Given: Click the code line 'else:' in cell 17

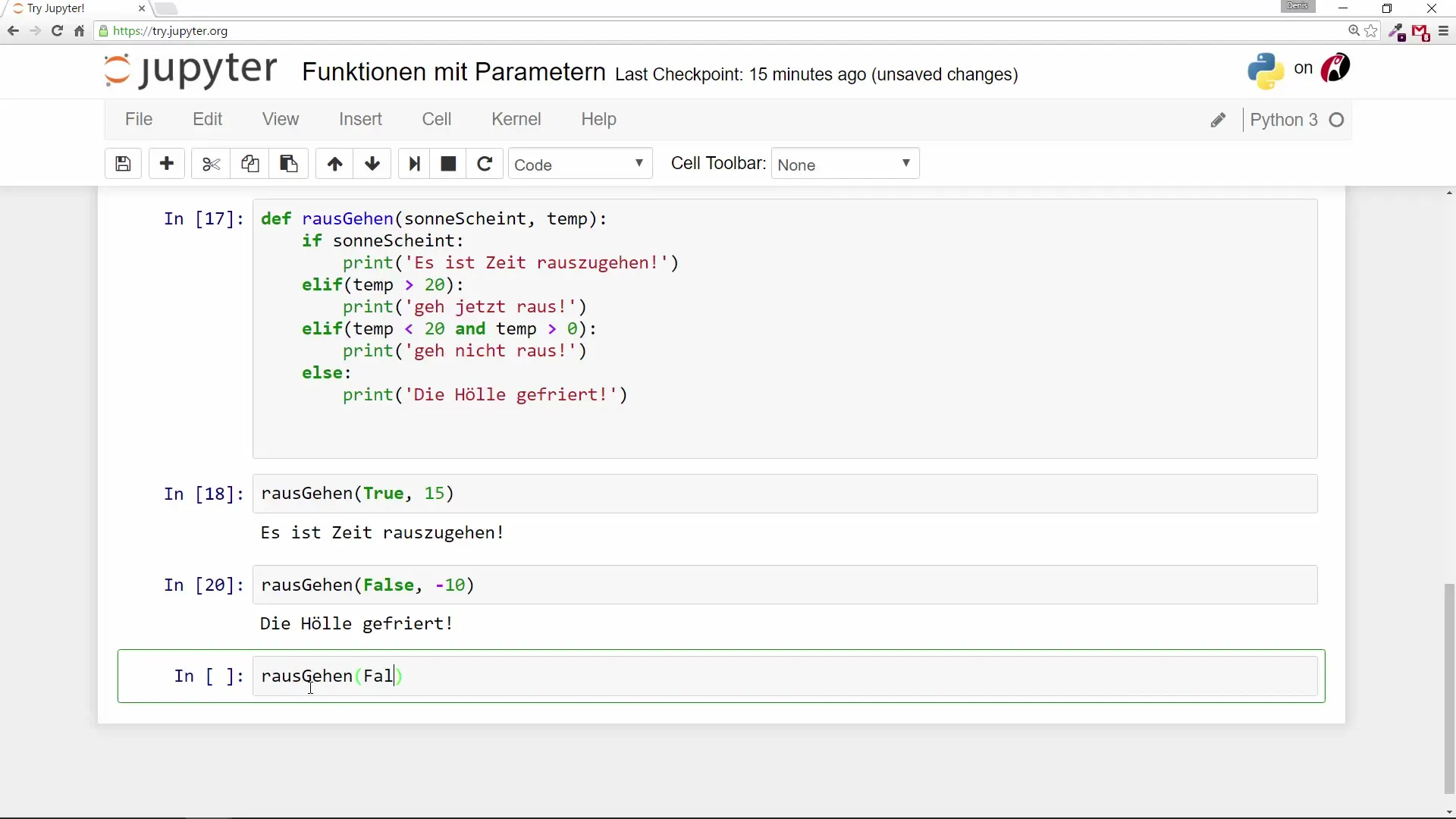Looking at the screenshot, I should point(327,373).
